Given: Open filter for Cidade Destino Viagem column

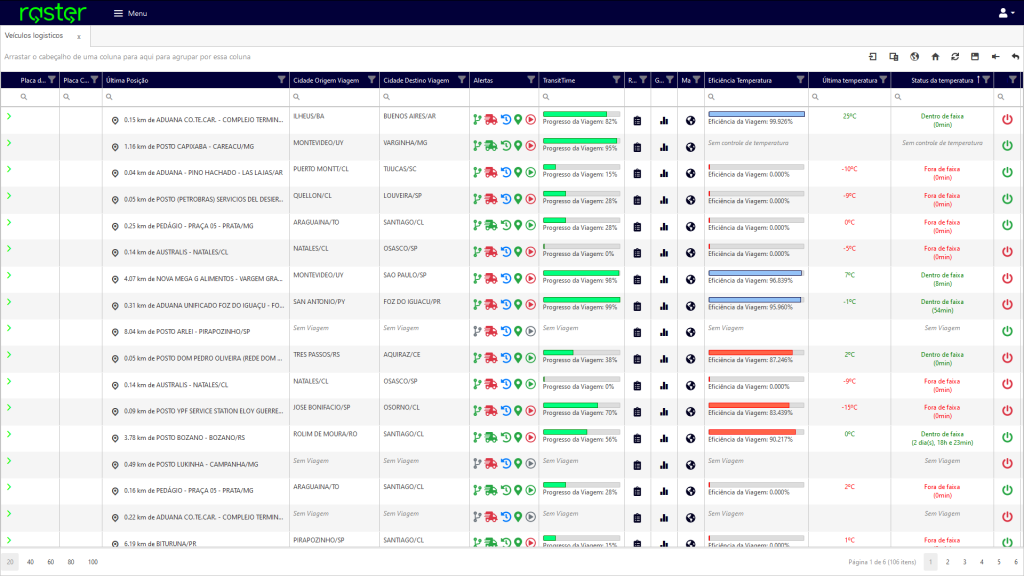Looking at the screenshot, I should point(462,80).
